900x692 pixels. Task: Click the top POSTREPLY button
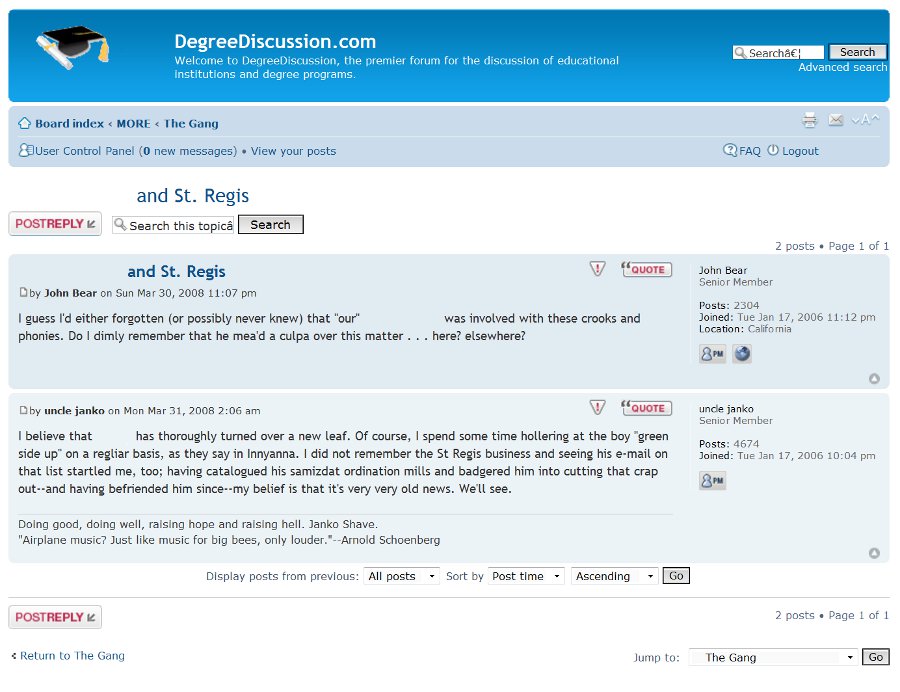(55, 224)
